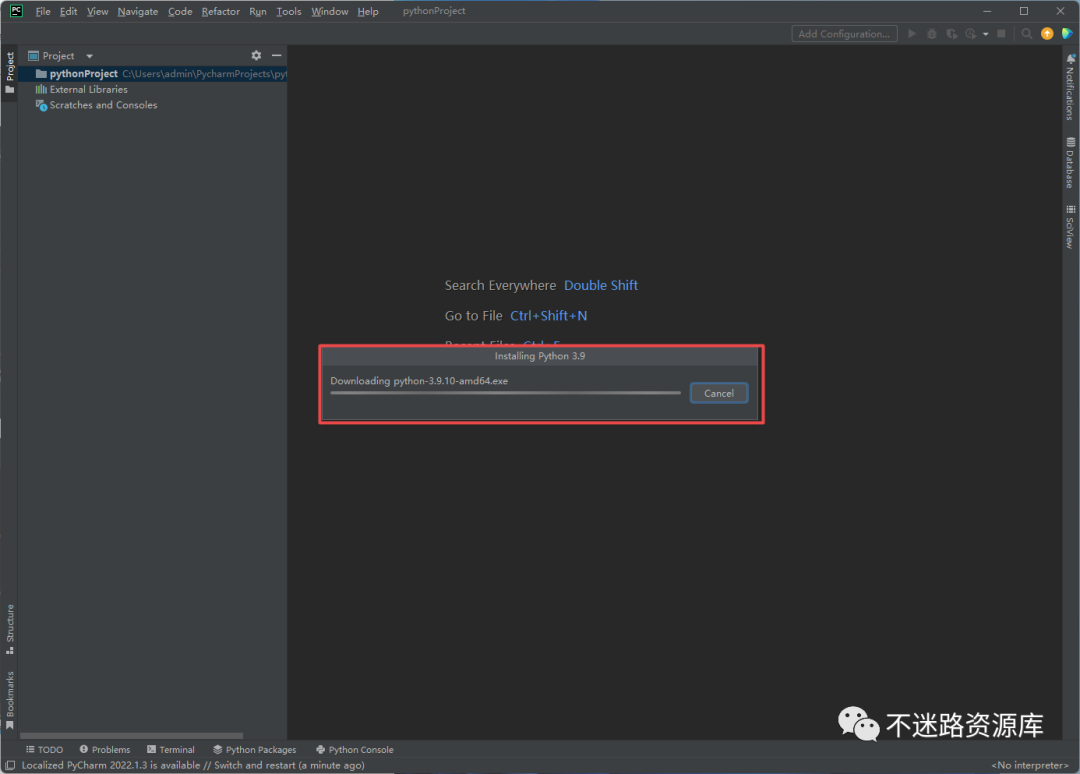
Task: Toggle the Database side panel
Action: (x=1070, y=163)
